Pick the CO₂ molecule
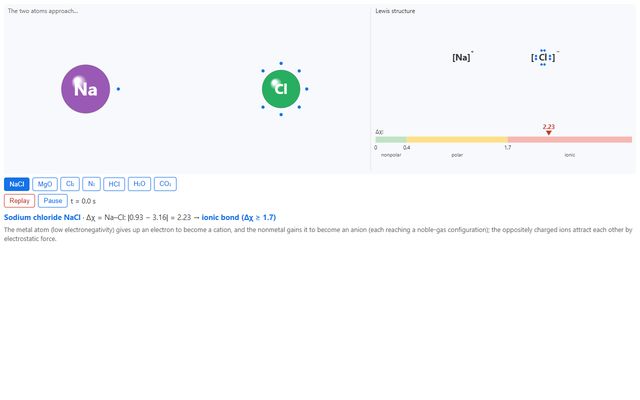This screenshot has width=640, height=400. click(165, 184)
